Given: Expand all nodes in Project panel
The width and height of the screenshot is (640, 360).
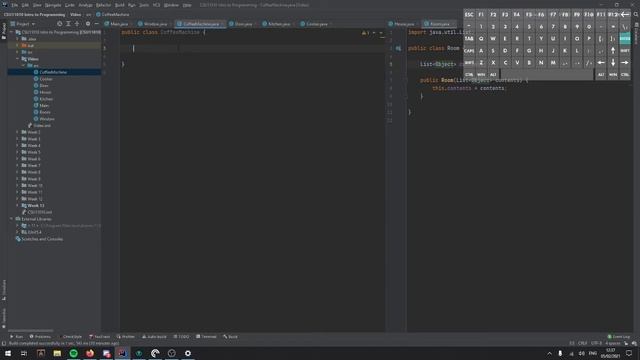Looking at the screenshot, I should (x=68, y=24).
